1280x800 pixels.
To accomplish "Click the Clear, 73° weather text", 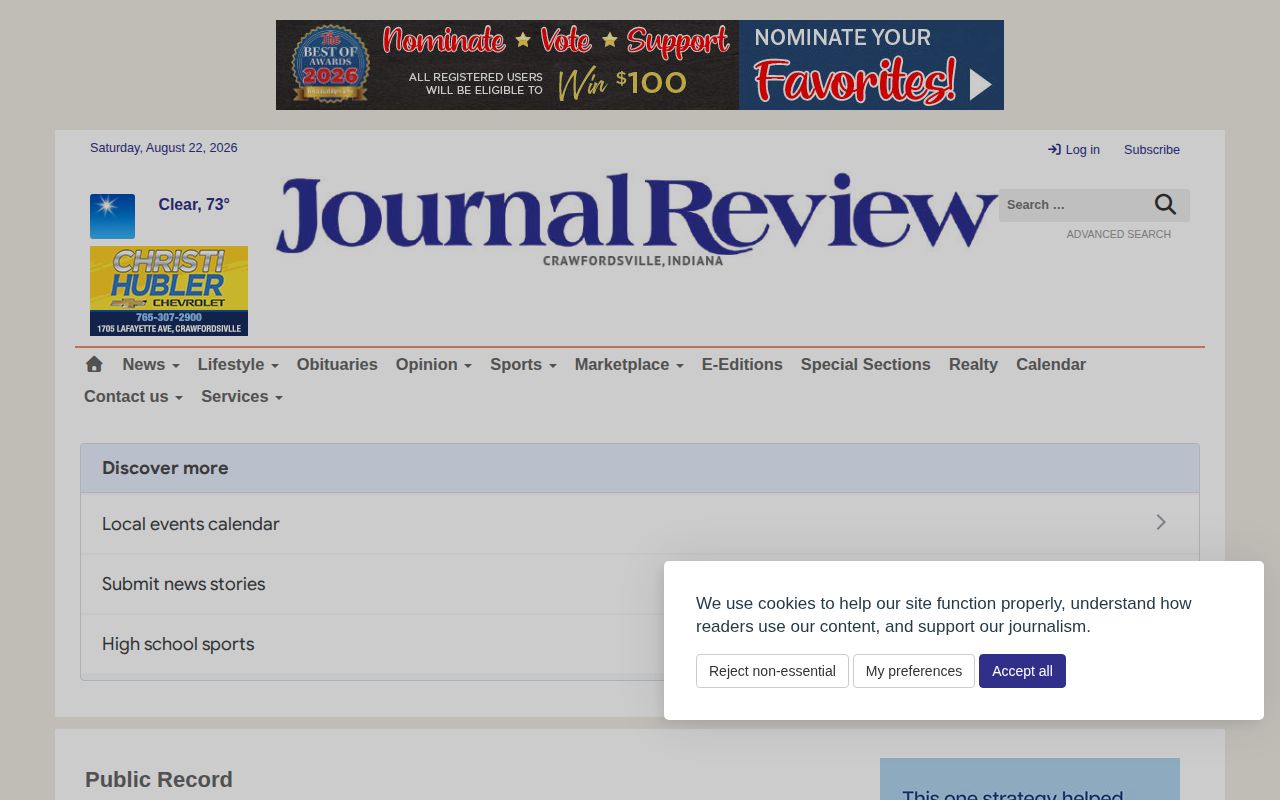I will (194, 204).
